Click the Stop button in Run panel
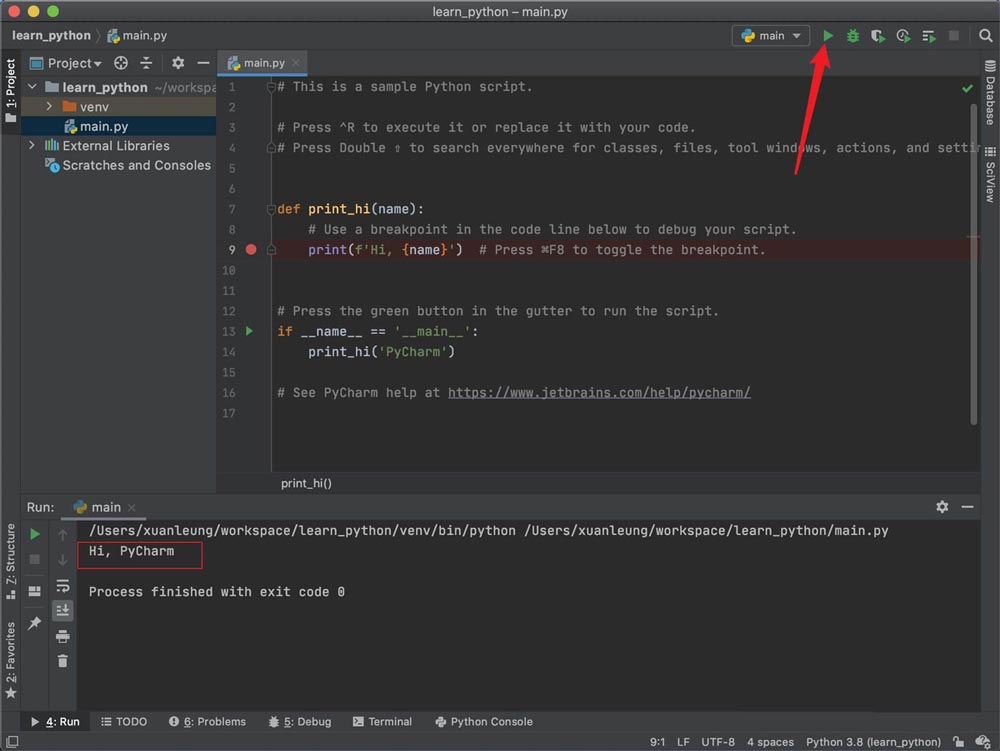 34,559
